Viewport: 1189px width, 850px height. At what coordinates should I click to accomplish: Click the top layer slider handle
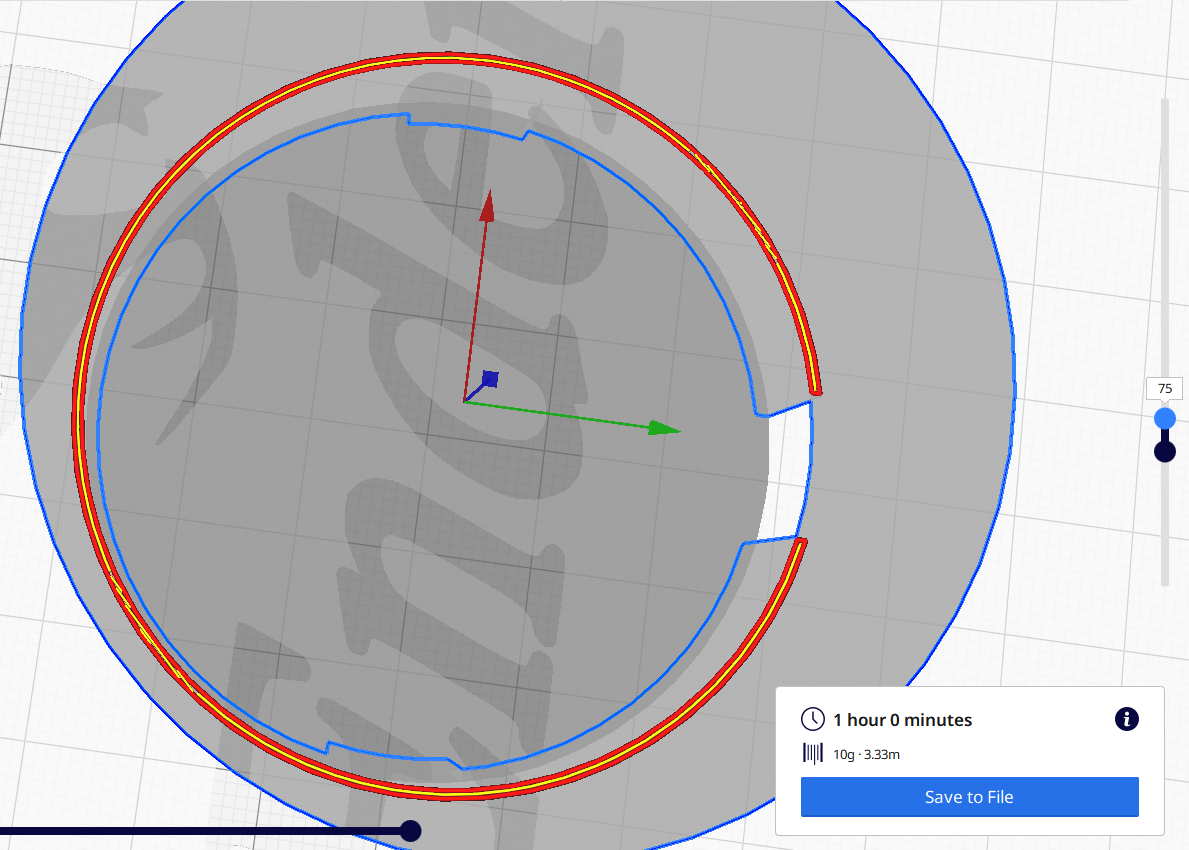[1164, 419]
